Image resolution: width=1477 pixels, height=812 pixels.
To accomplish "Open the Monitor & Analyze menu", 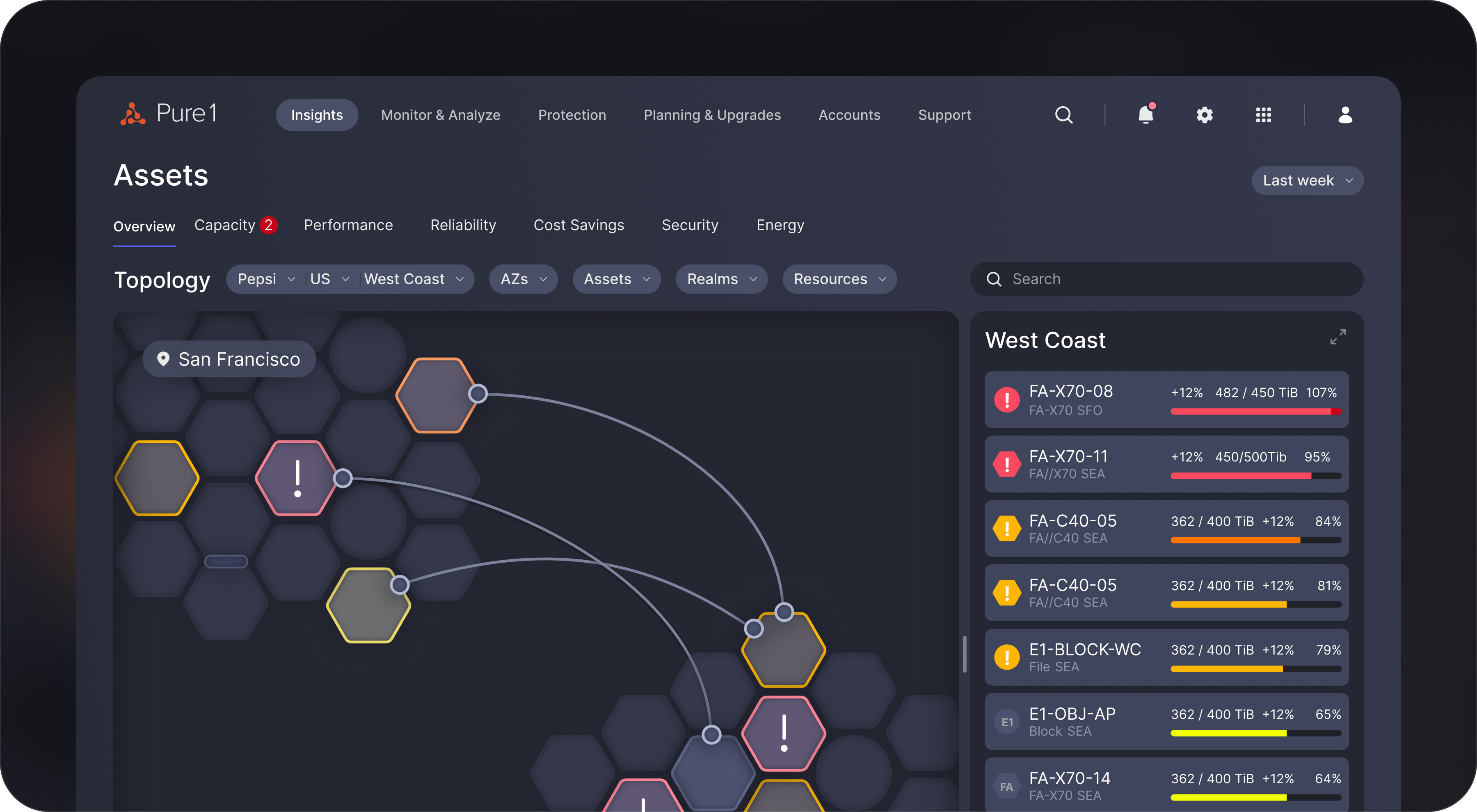I will click(440, 115).
